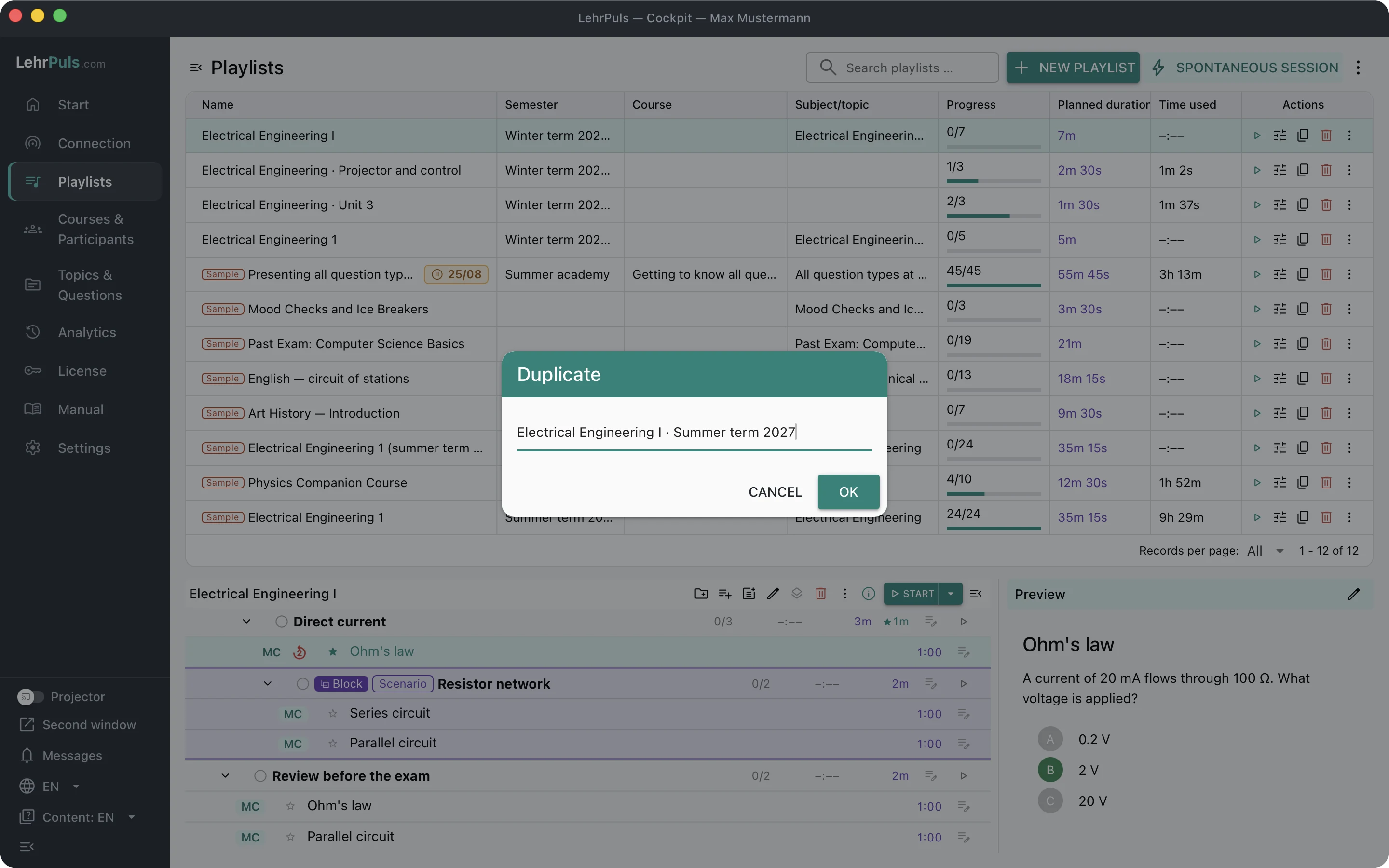Select the Review before the exam circle
The height and width of the screenshot is (868, 1389).
coord(260,776)
